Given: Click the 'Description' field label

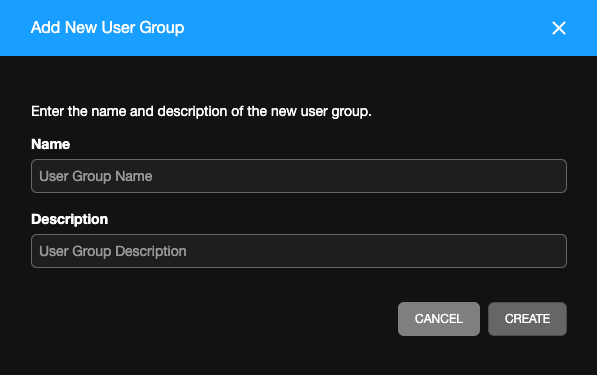Looking at the screenshot, I should (x=70, y=219).
